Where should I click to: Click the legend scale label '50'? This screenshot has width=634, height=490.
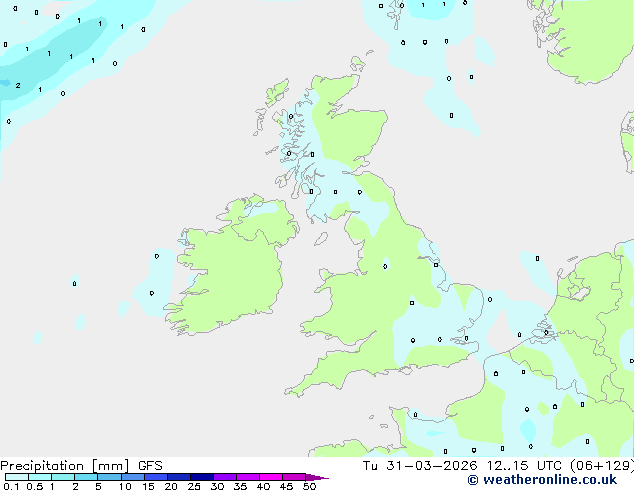309,486
